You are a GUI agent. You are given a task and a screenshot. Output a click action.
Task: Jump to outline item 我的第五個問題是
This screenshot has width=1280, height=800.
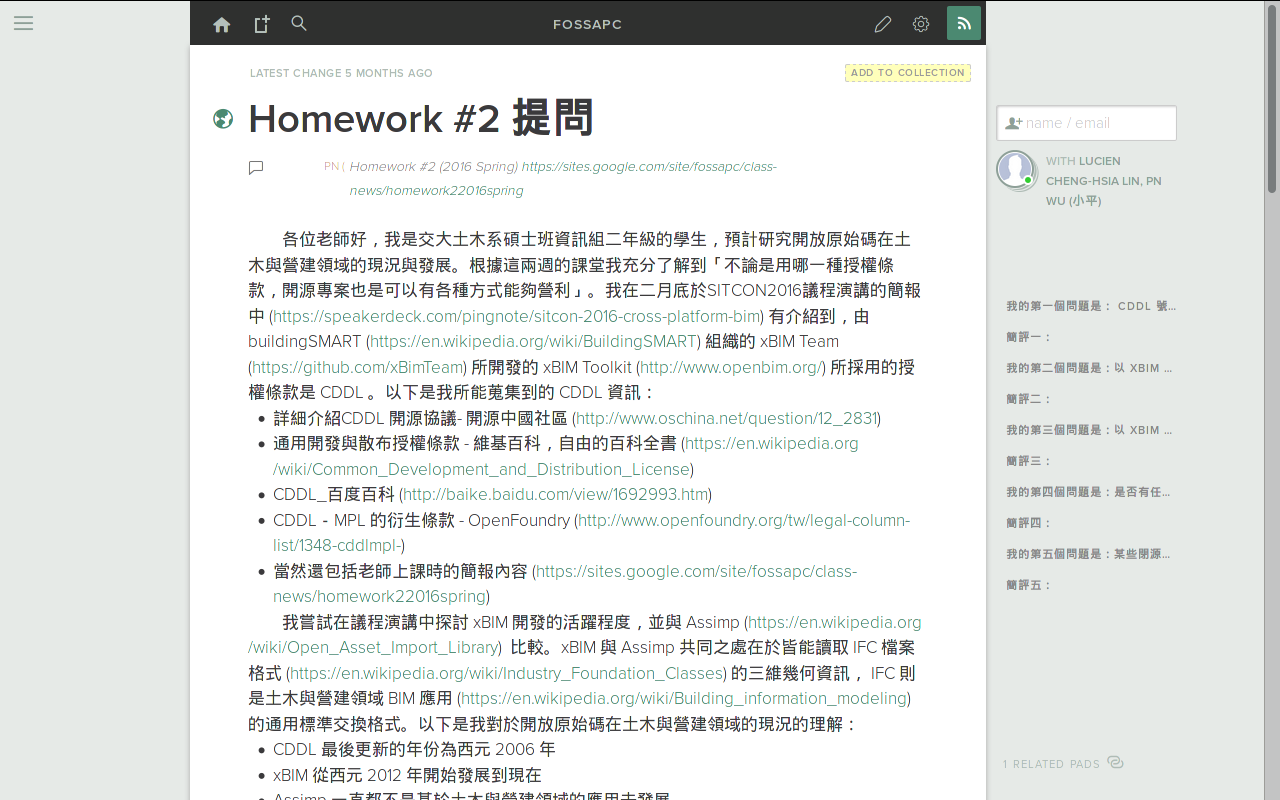[1088, 554]
